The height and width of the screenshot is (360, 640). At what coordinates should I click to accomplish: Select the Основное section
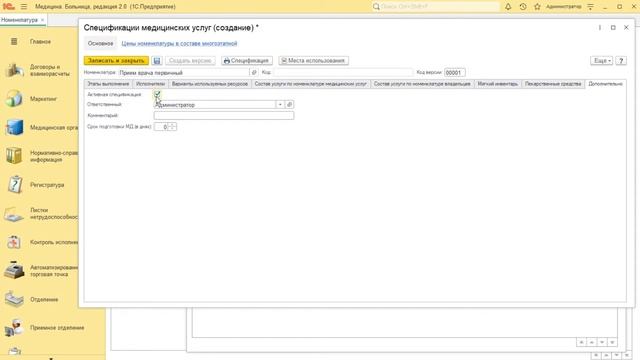point(100,43)
